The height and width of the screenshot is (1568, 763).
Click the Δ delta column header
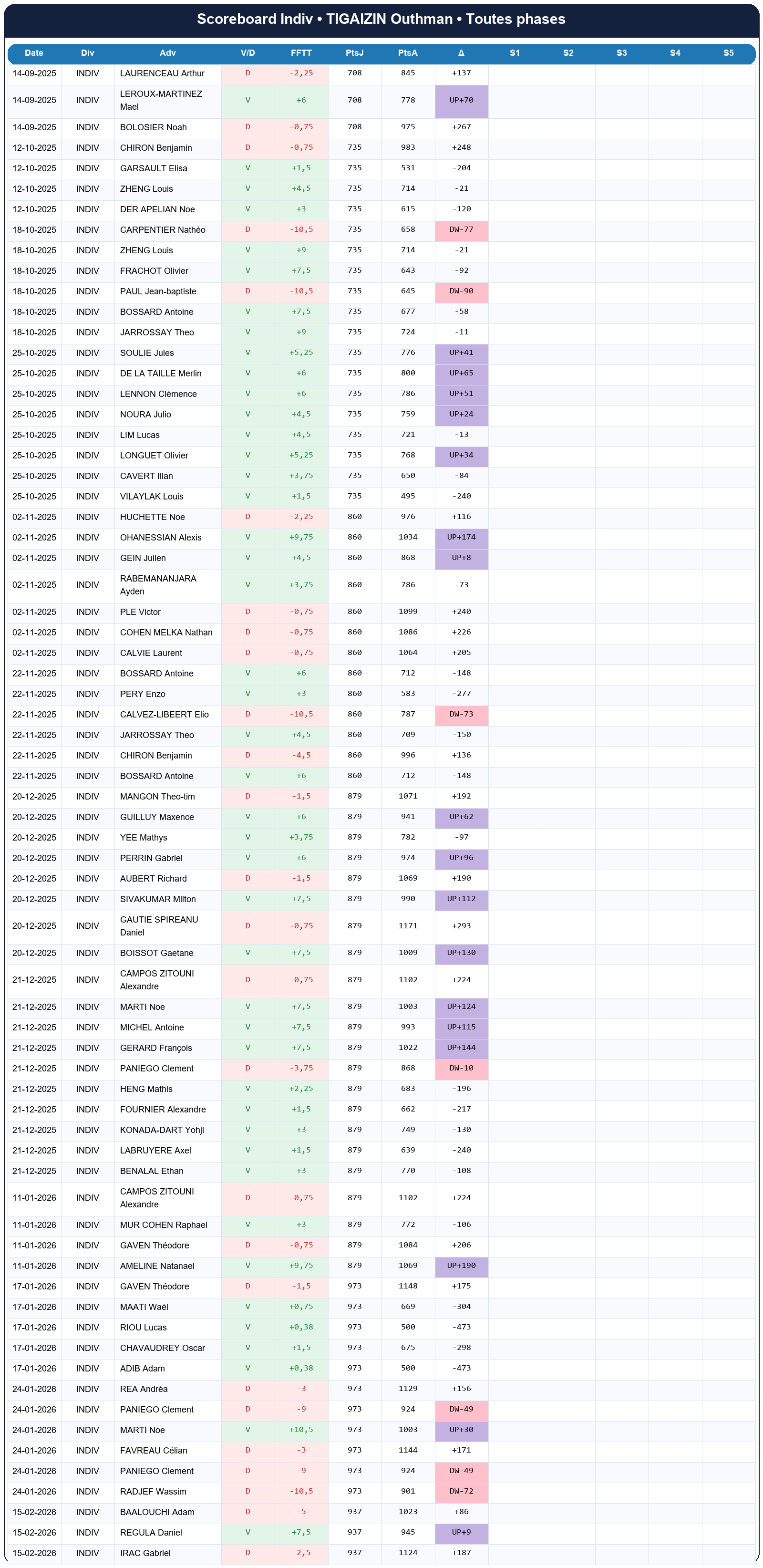pos(461,53)
